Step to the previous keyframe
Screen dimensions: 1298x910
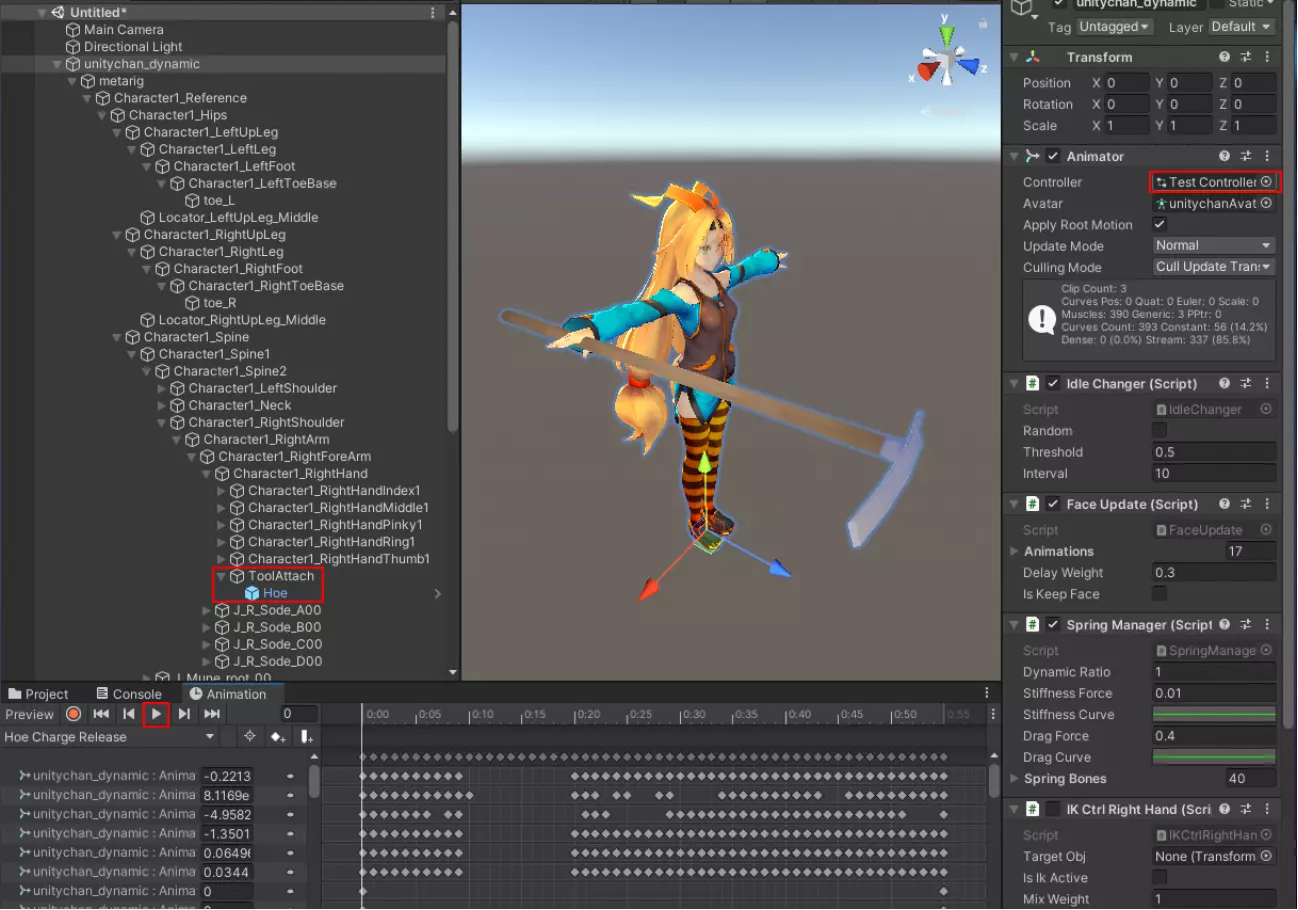[x=128, y=714]
